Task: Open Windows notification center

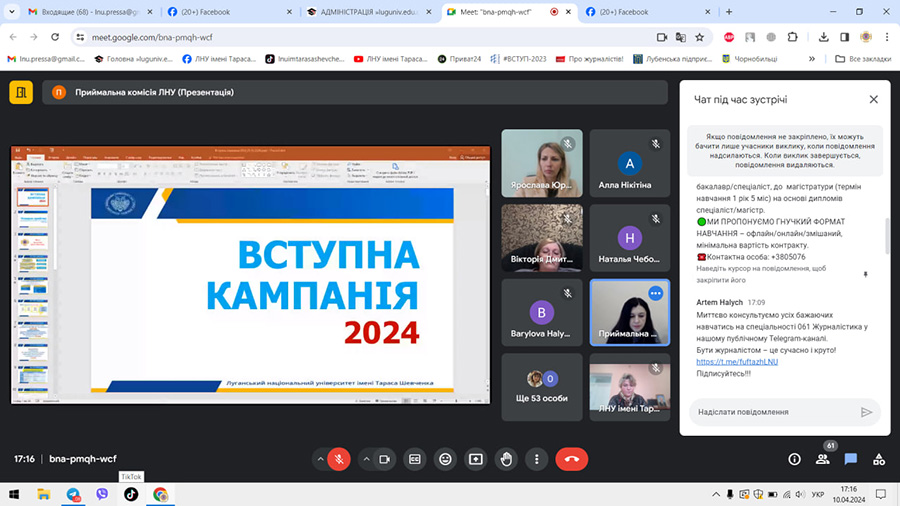Action: click(880, 494)
